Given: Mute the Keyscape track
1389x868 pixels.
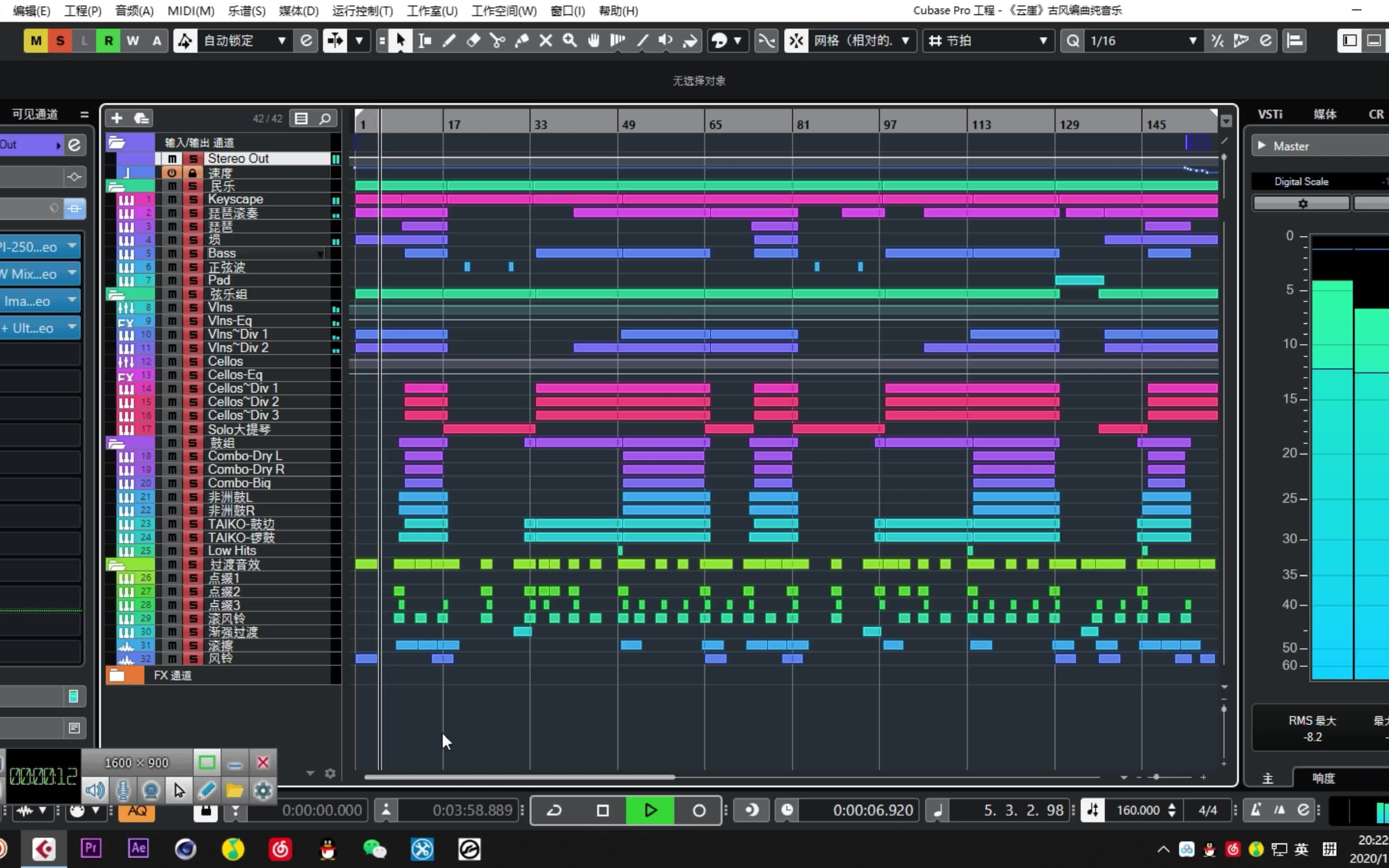Looking at the screenshot, I should pos(172,200).
